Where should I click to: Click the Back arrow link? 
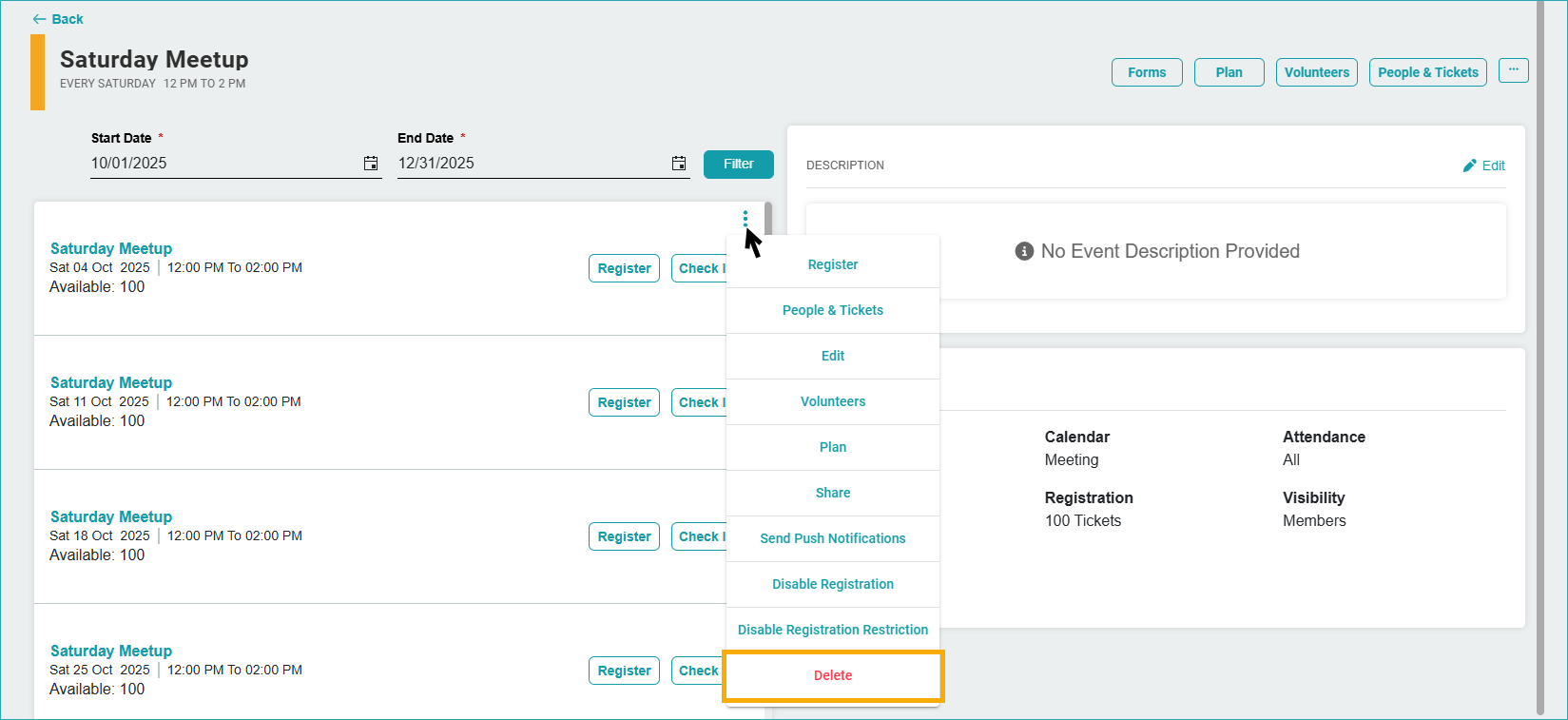(x=57, y=19)
